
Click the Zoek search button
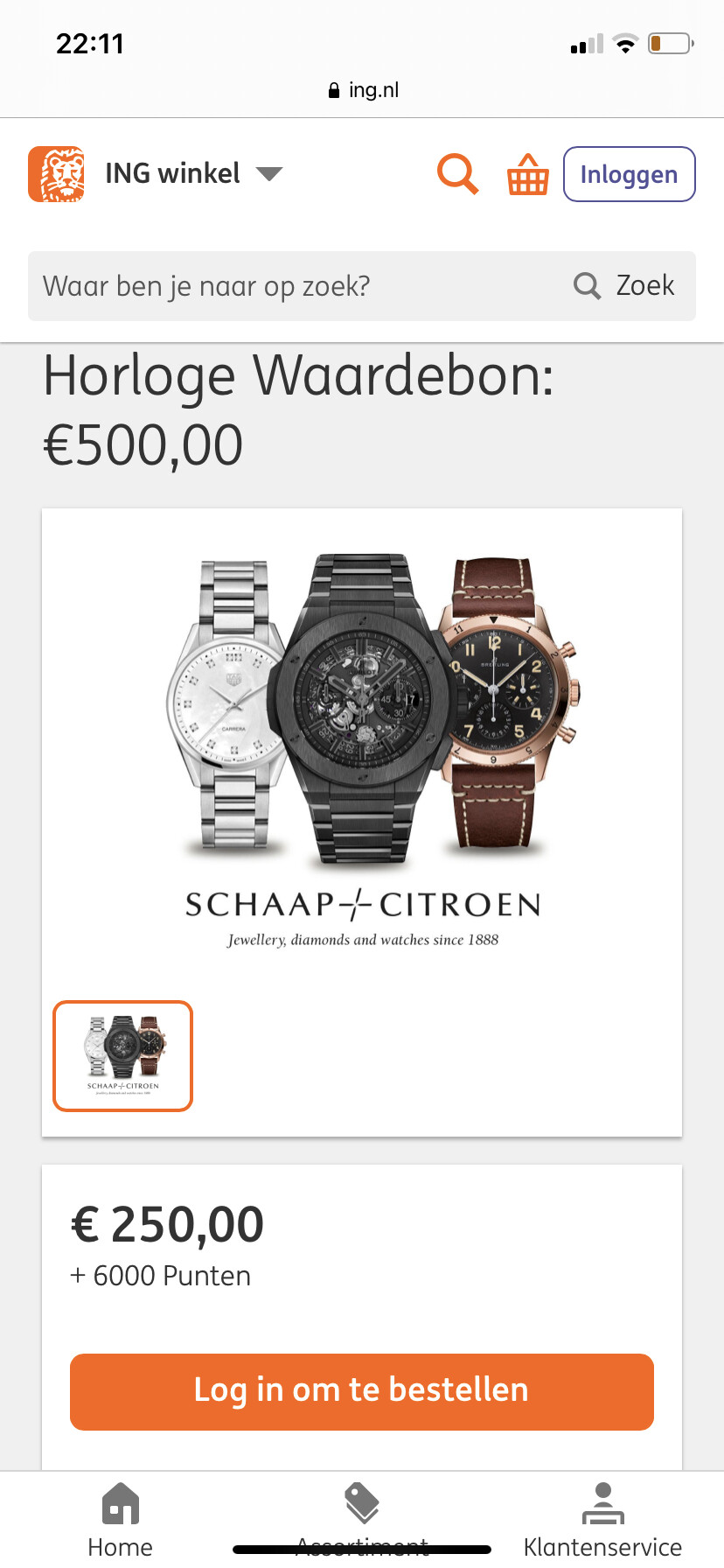[624, 286]
